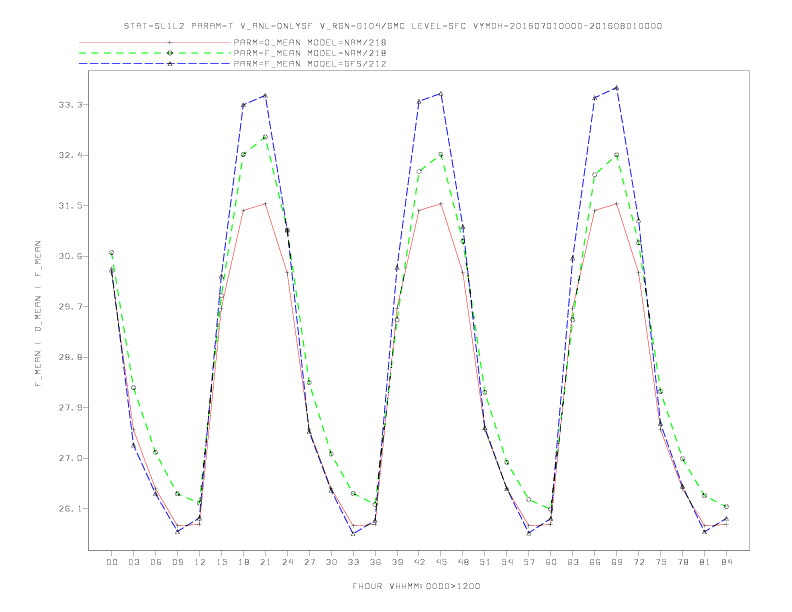
Task: Click x-axis forecast hour label 39
Action: point(397,562)
